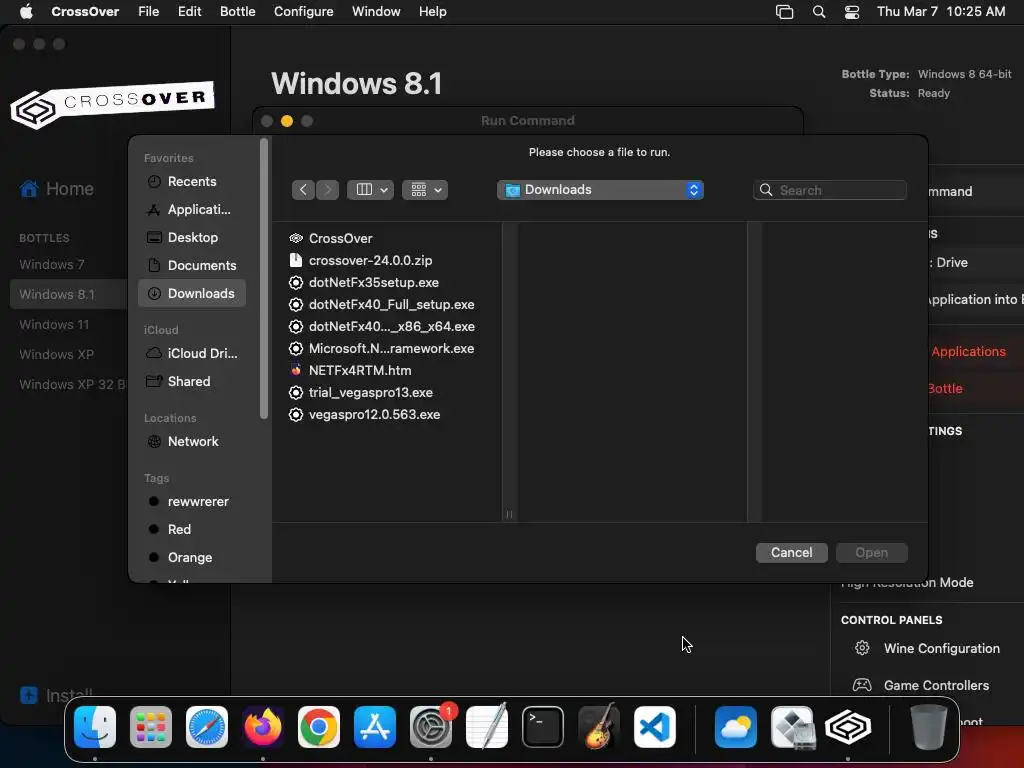Open the item grouping dropdown
This screenshot has width=1024, height=768.
point(425,189)
